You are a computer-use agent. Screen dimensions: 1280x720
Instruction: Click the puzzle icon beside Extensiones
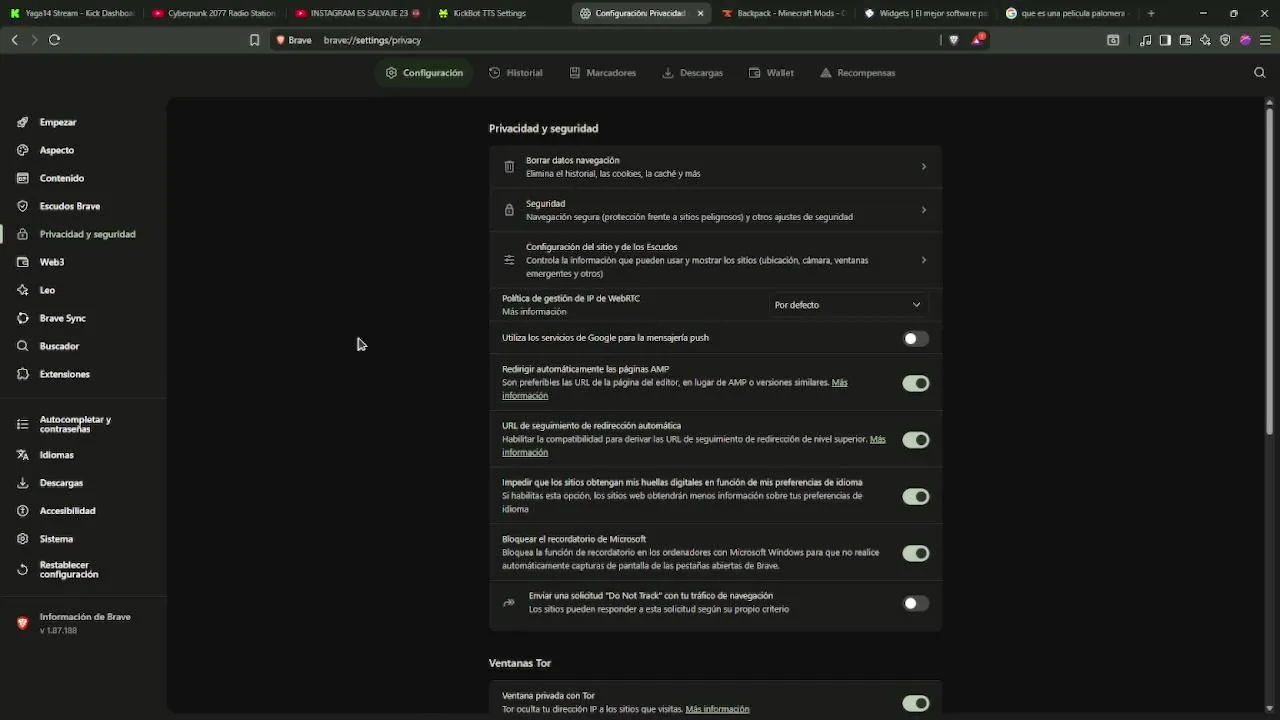click(22, 374)
